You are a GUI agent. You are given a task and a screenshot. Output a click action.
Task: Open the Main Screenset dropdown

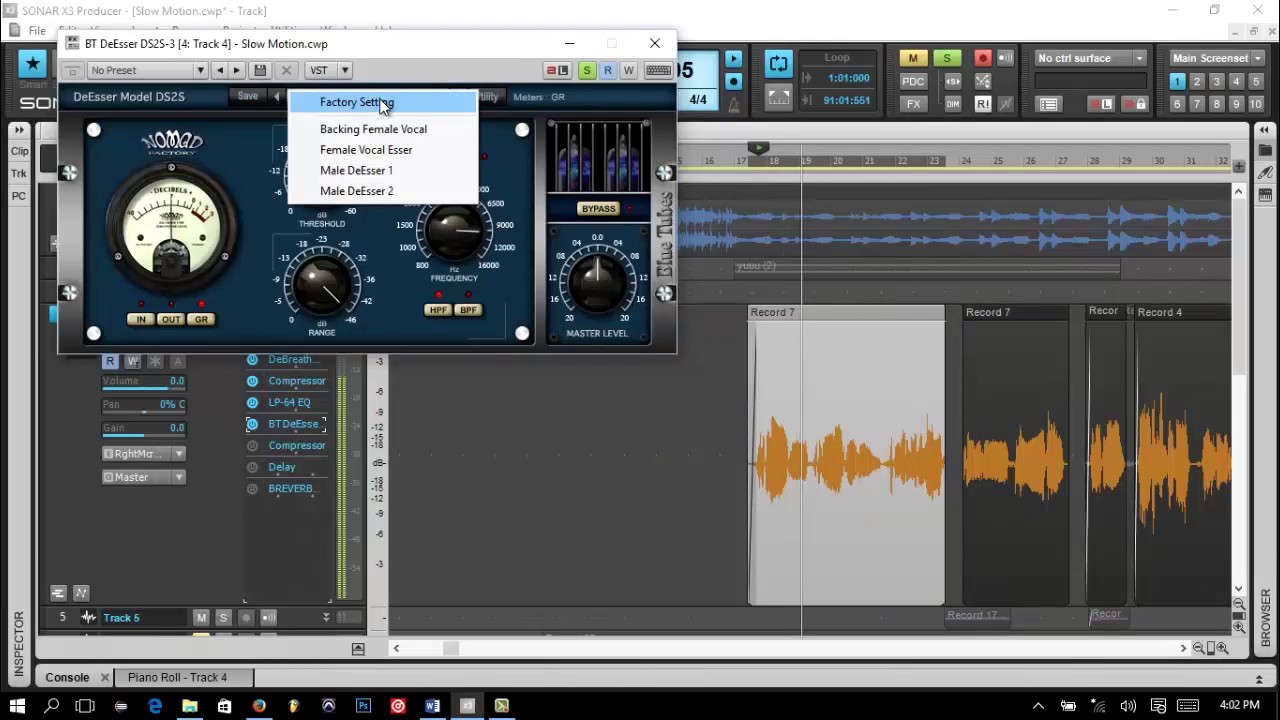[1217, 58]
